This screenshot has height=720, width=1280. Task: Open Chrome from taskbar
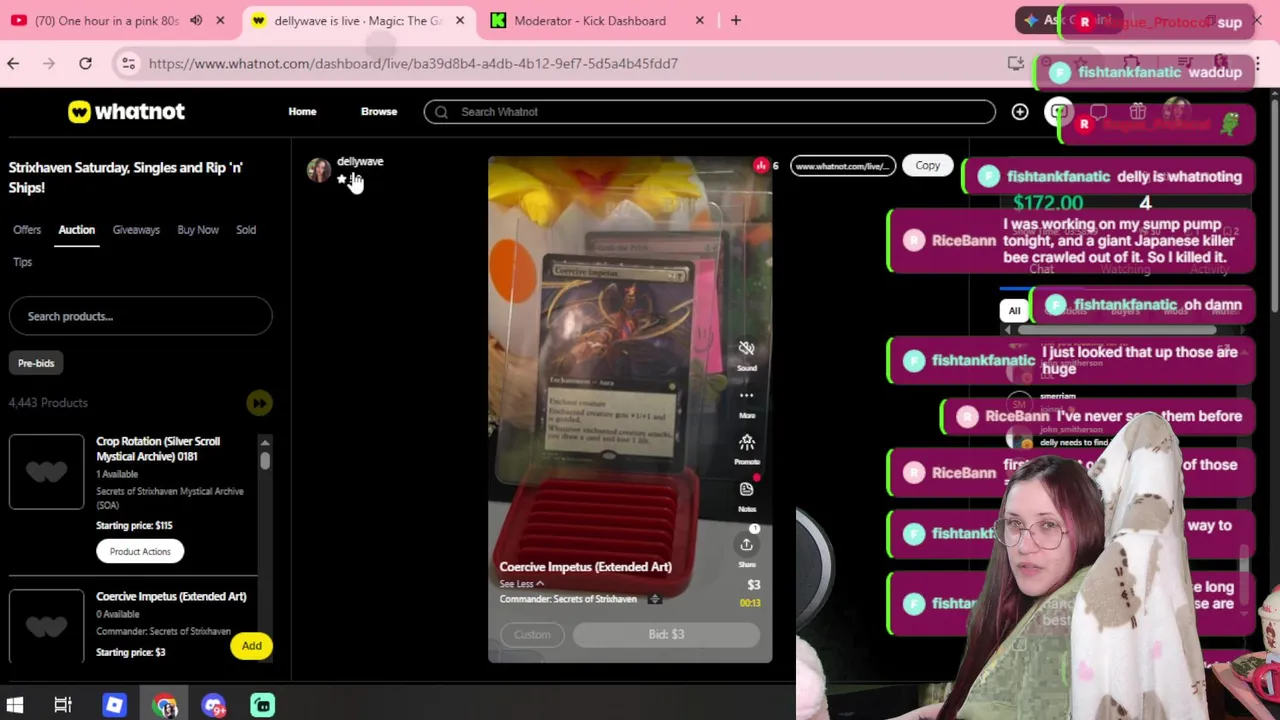click(165, 706)
